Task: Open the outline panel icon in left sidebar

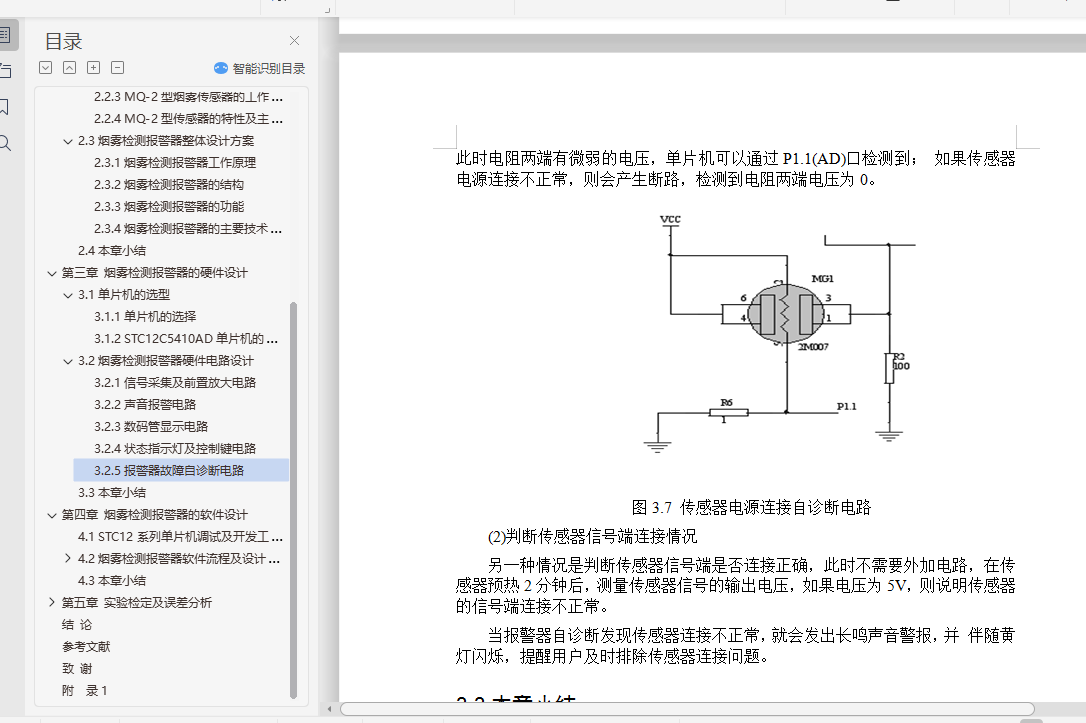Action: pos(6,35)
